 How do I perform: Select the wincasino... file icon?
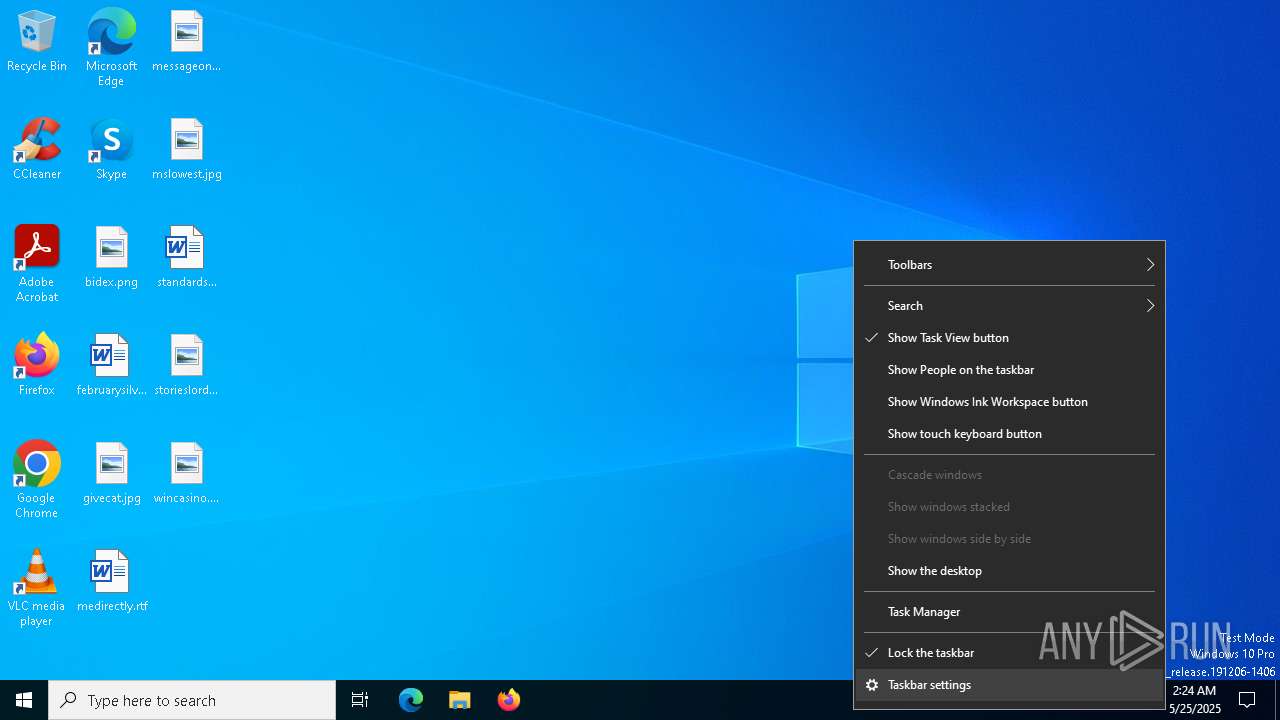[186, 473]
